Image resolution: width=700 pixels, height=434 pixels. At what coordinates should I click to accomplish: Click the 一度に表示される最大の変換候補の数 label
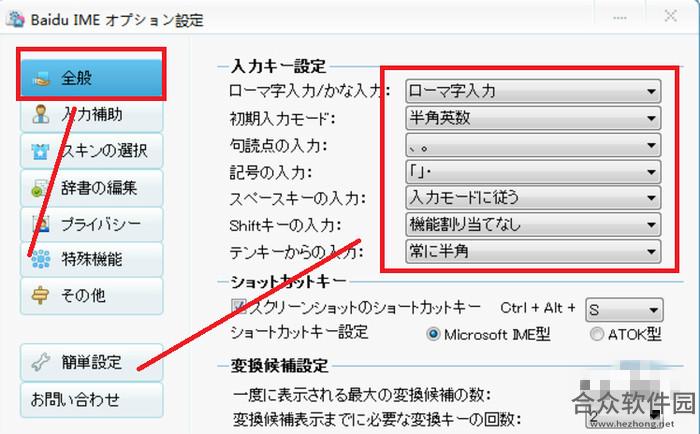tap(362, 395)
